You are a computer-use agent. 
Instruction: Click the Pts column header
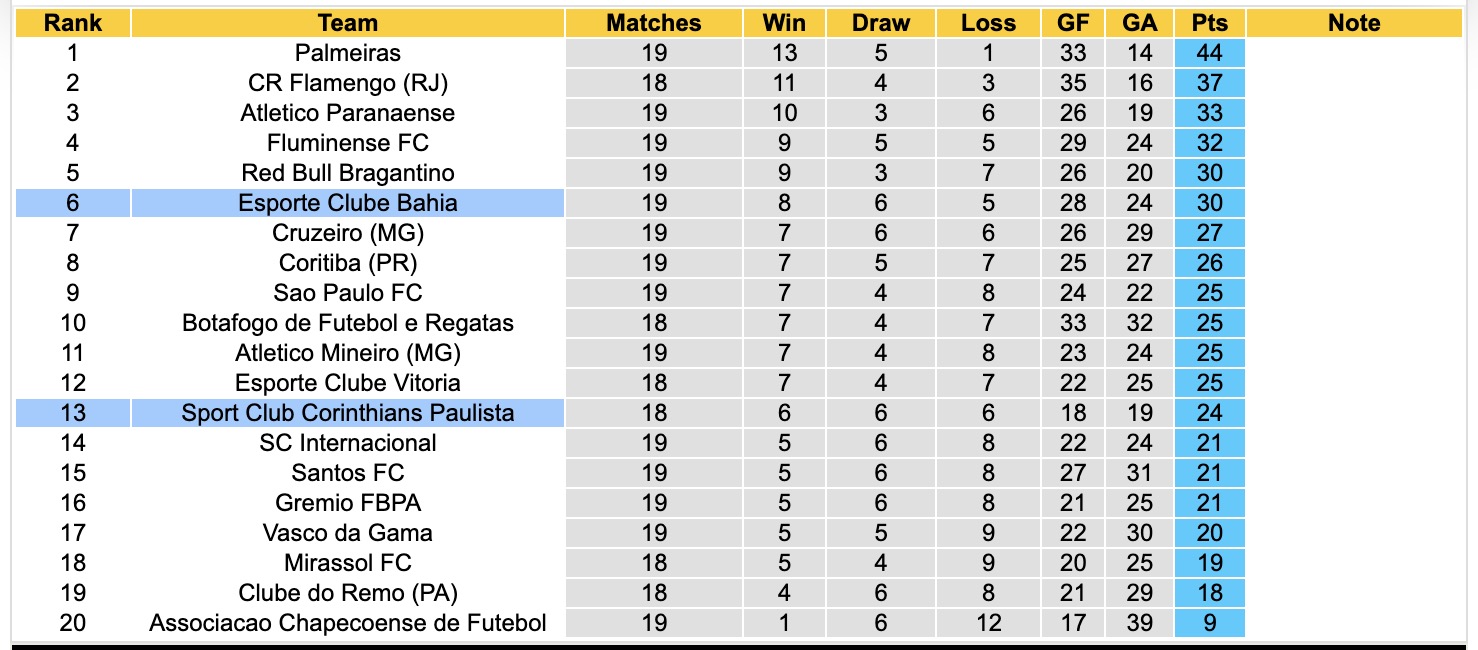point(1210,23)
